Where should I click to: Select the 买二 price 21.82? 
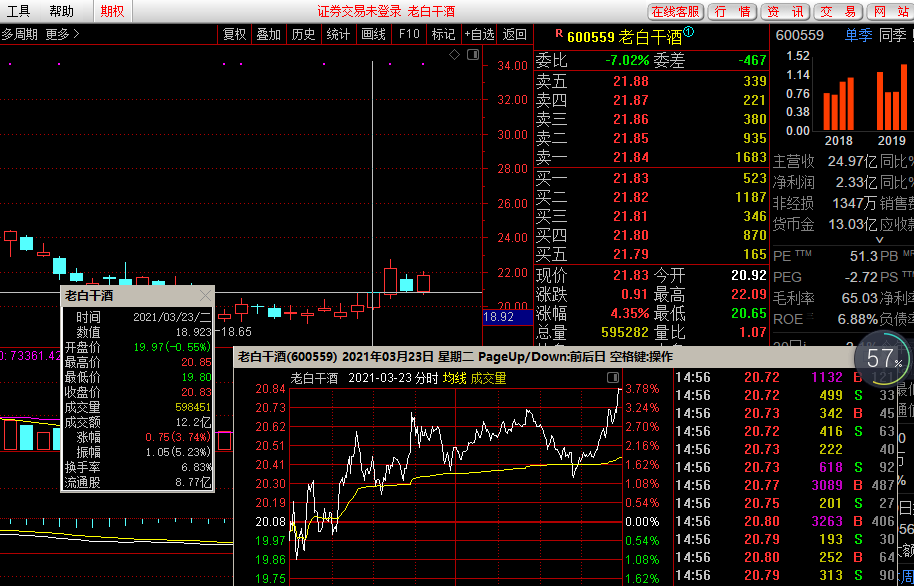pos(631,196)
